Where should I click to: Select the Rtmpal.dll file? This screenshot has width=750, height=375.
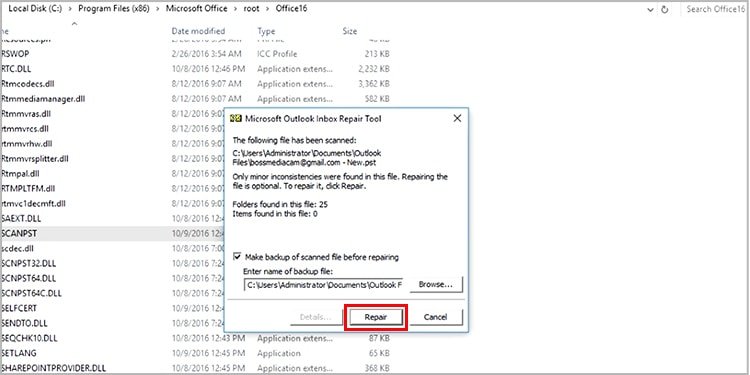[21, 173]
